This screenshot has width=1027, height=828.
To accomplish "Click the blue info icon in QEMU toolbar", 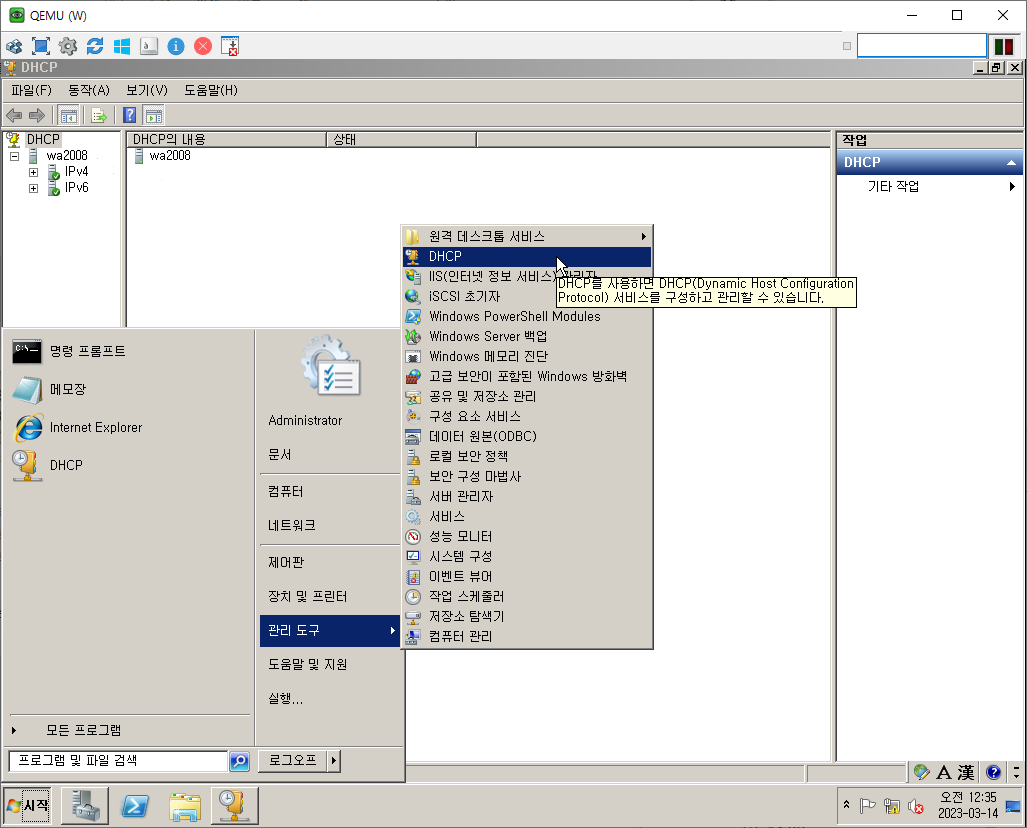I will tap(176, 46).
